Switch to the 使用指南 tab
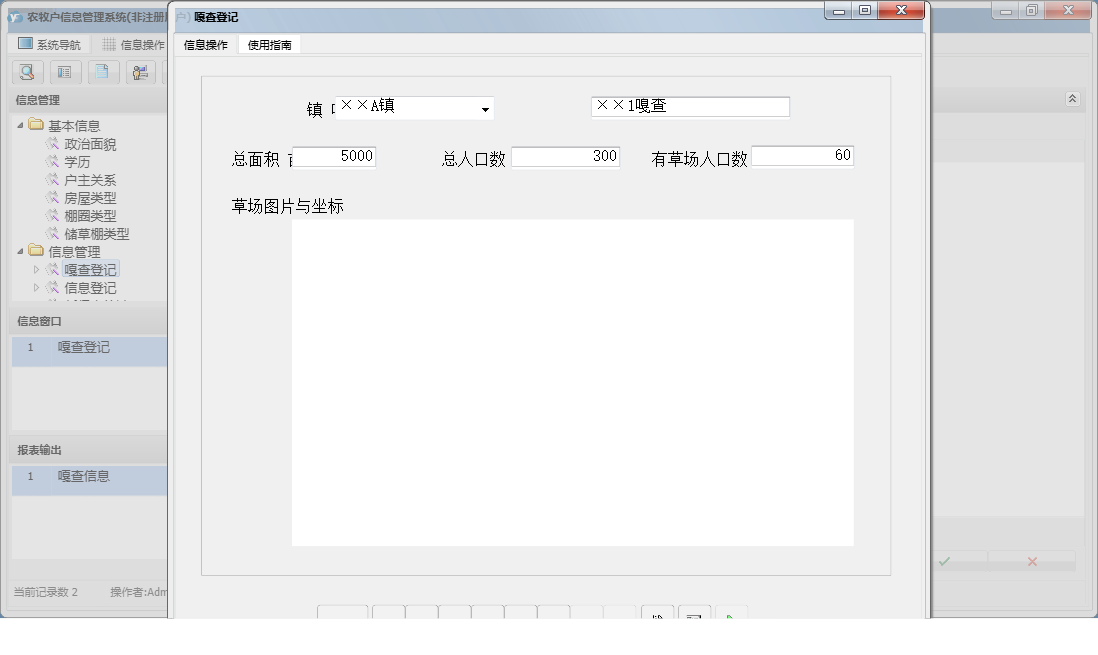Screen dimensions: 1098x655 click(x=268, y=44)
